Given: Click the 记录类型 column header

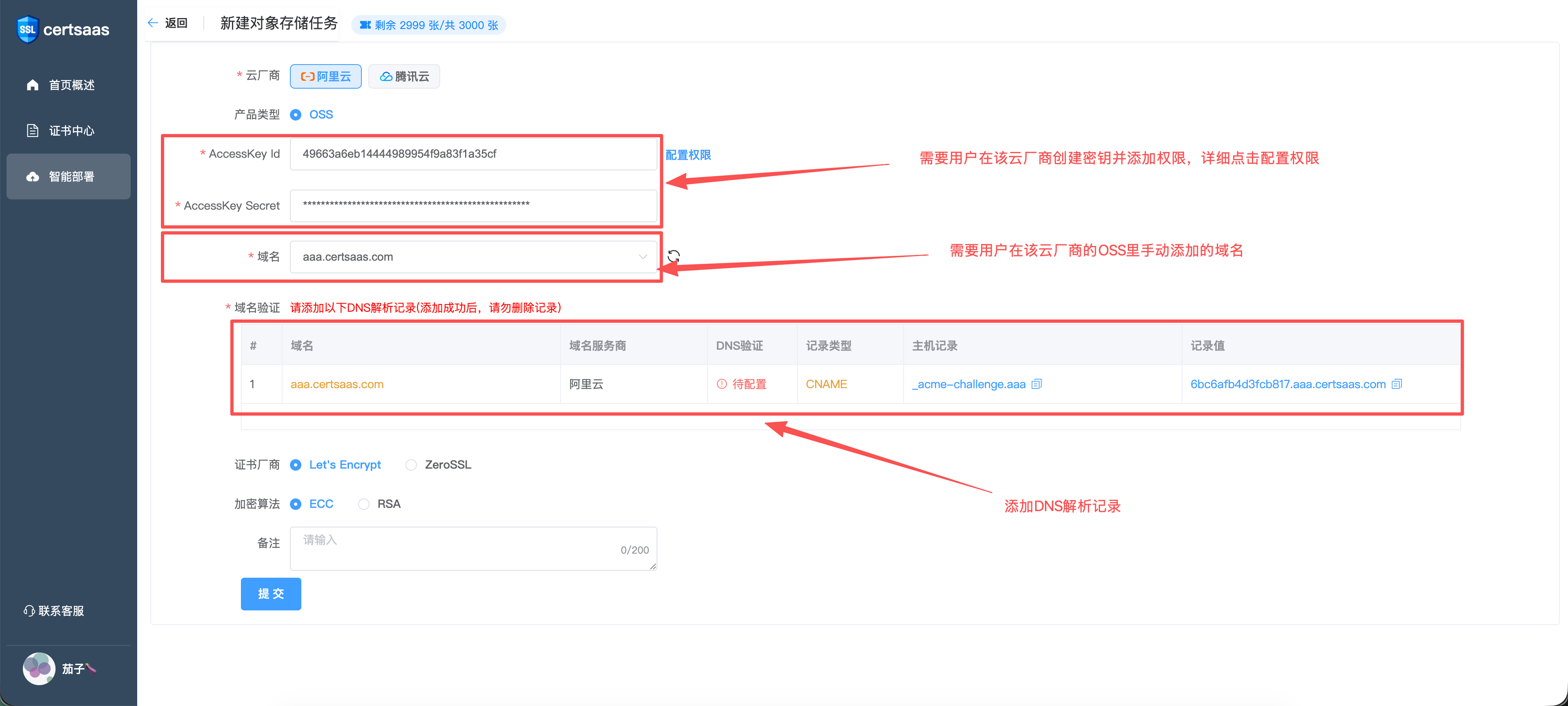Looking at the screenshot, I should pyautogui.click(x=829, y=346).
